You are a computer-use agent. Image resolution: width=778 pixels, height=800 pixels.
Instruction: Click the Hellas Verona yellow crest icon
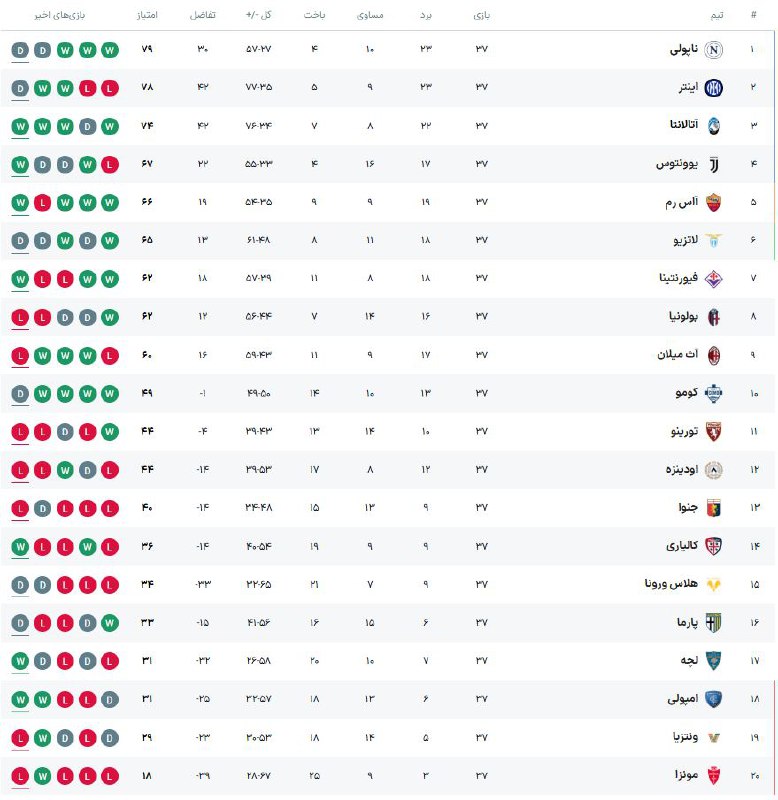(714, 584)
